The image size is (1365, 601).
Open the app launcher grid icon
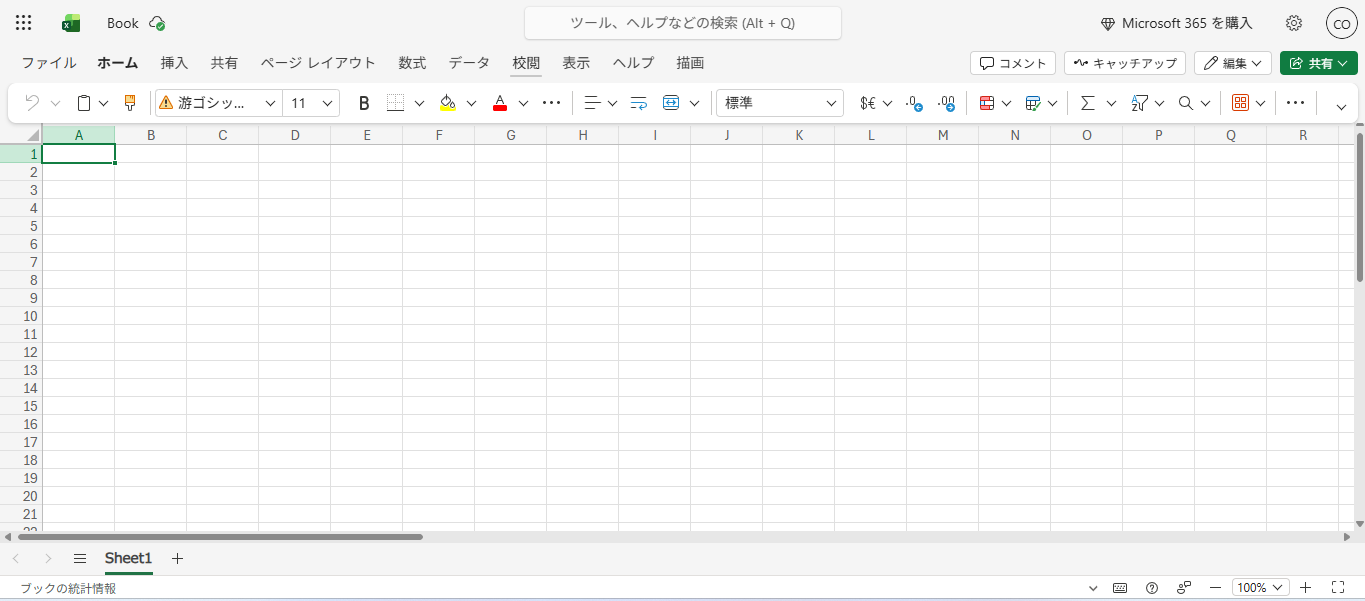pos(24,23)
